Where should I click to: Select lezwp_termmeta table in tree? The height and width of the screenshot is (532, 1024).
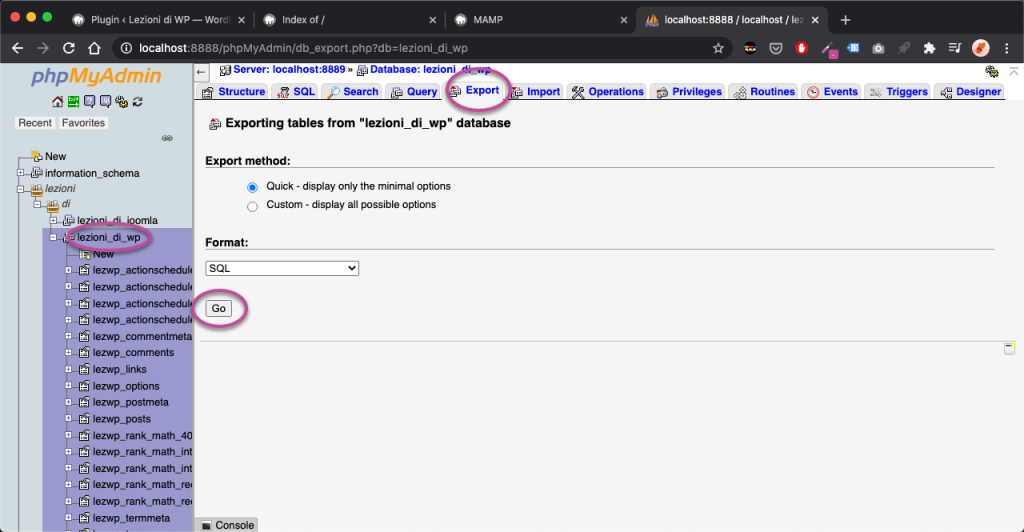131,518
